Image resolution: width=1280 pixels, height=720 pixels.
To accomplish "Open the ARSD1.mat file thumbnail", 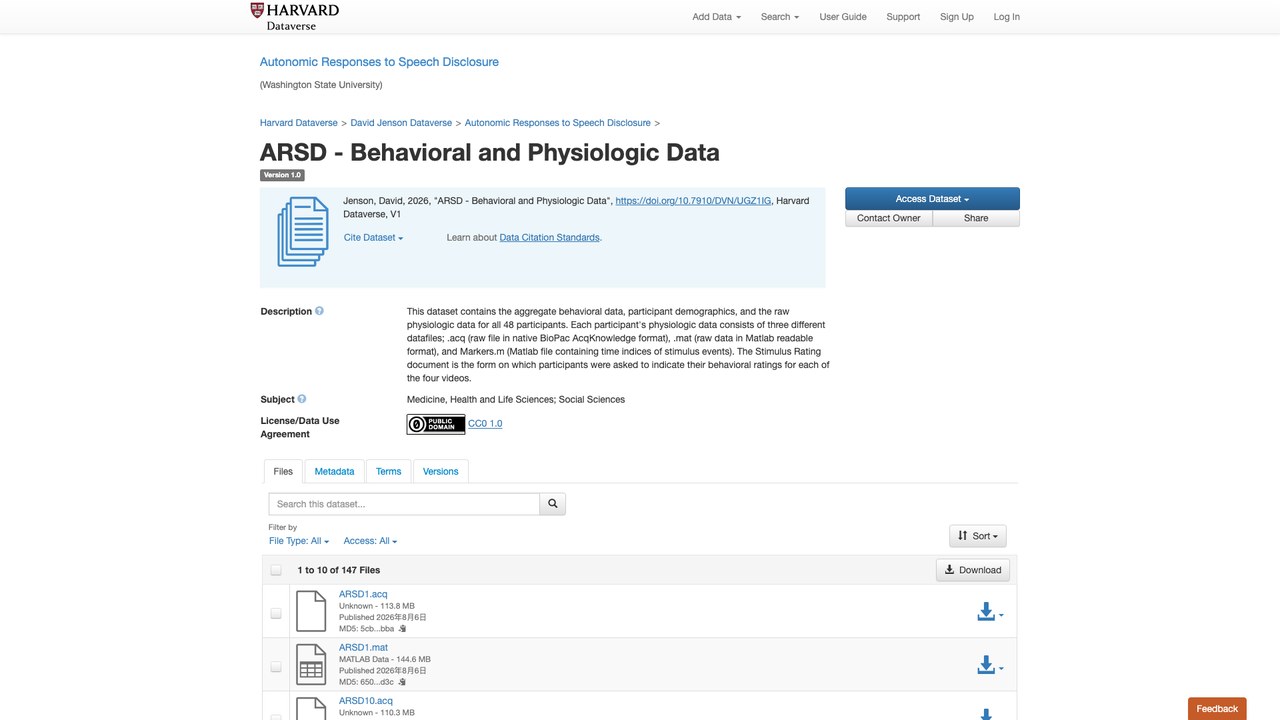I will coord(311,665).
